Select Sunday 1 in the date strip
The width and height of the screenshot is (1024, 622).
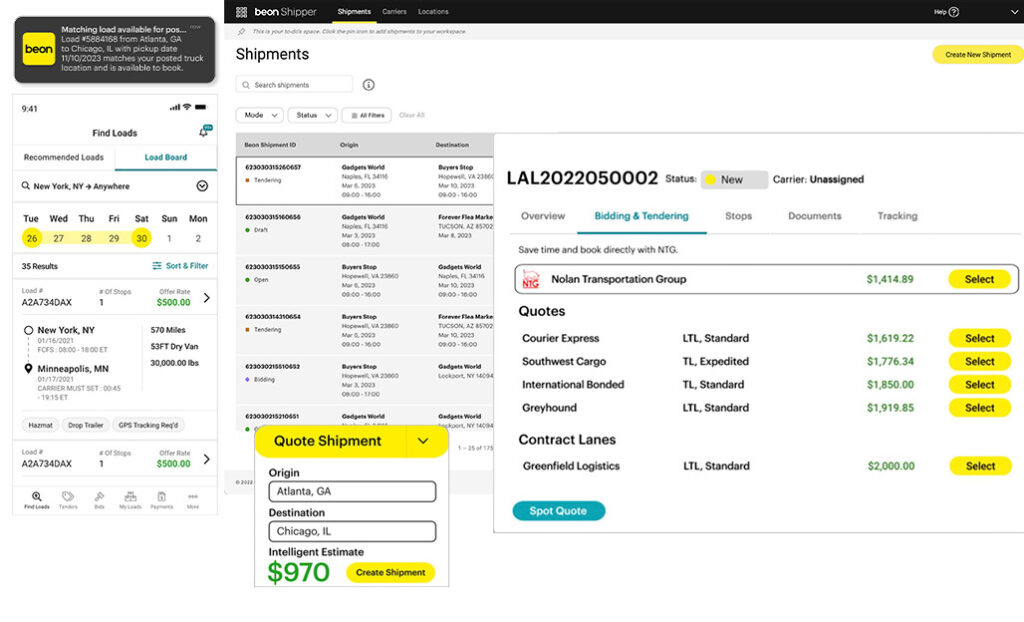(169, 238)
